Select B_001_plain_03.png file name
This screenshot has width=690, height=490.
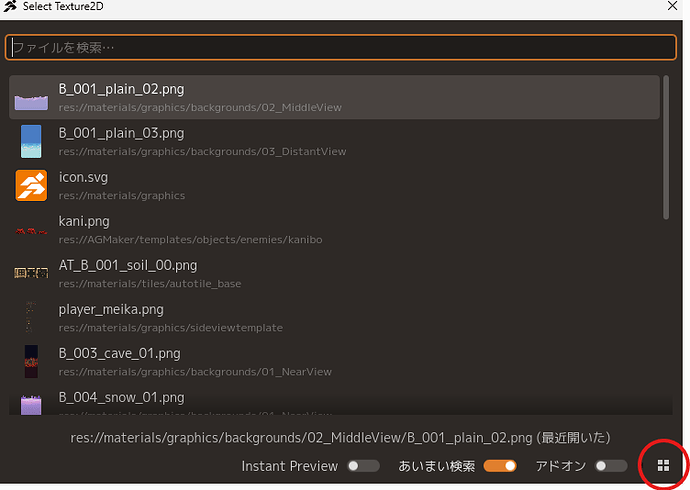point(121,133)
